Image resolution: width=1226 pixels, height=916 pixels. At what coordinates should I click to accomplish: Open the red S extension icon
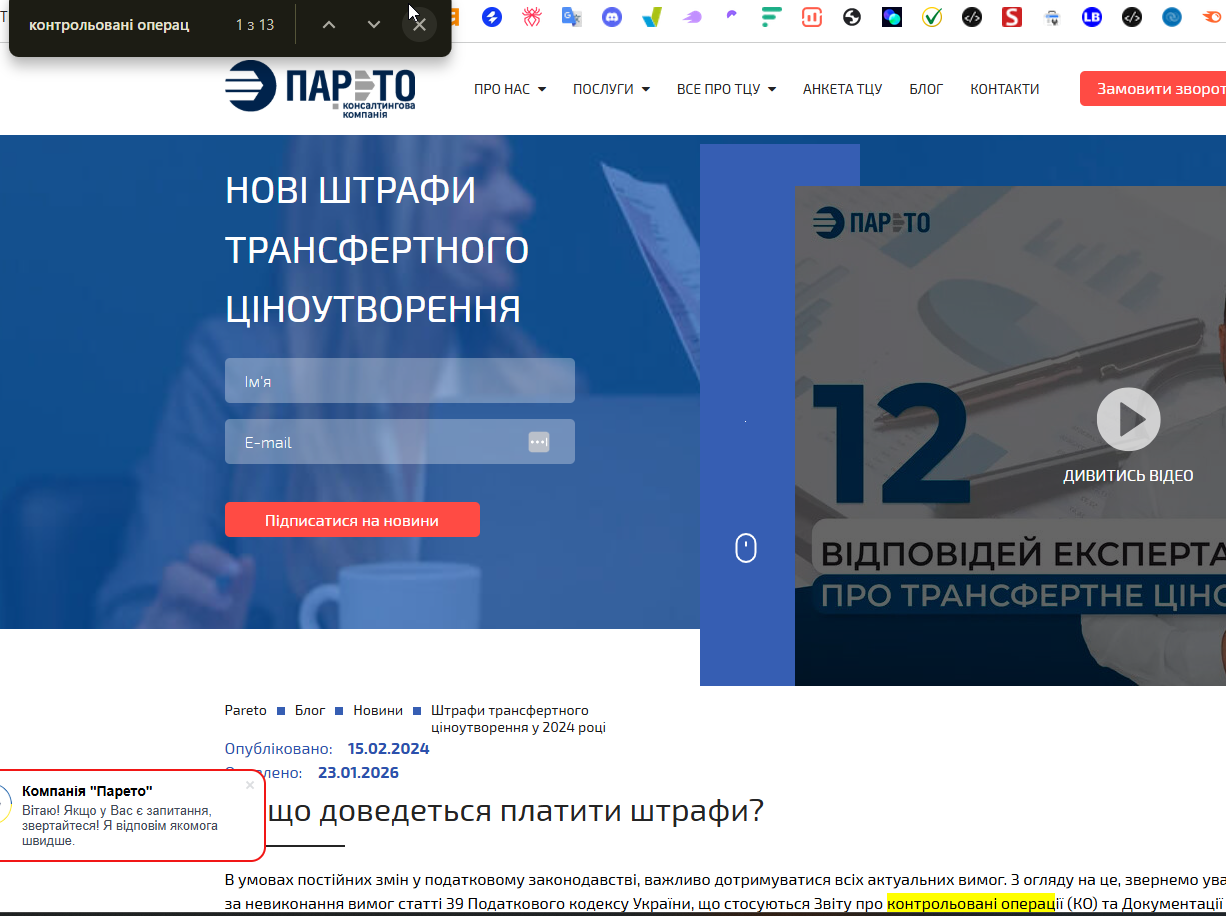(1012, 17)
